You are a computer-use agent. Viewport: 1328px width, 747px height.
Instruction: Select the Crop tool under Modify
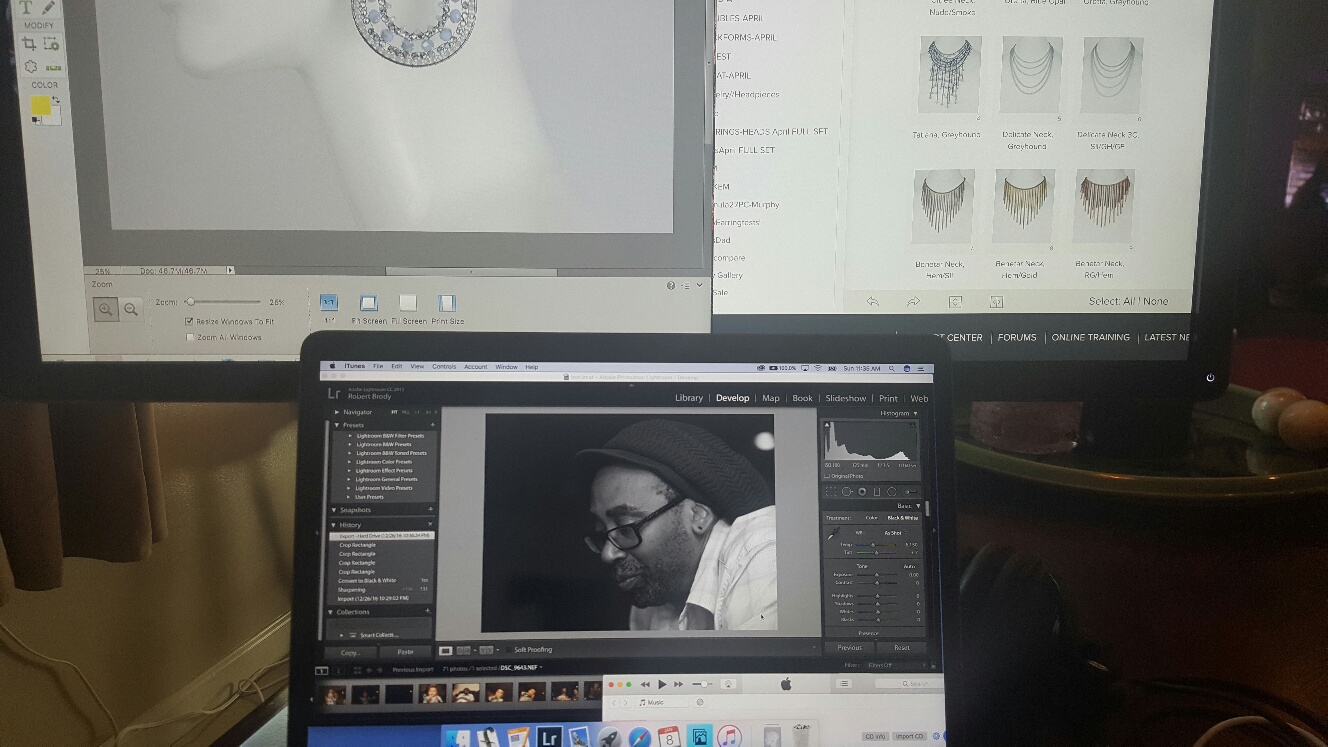tap(29, 43)
